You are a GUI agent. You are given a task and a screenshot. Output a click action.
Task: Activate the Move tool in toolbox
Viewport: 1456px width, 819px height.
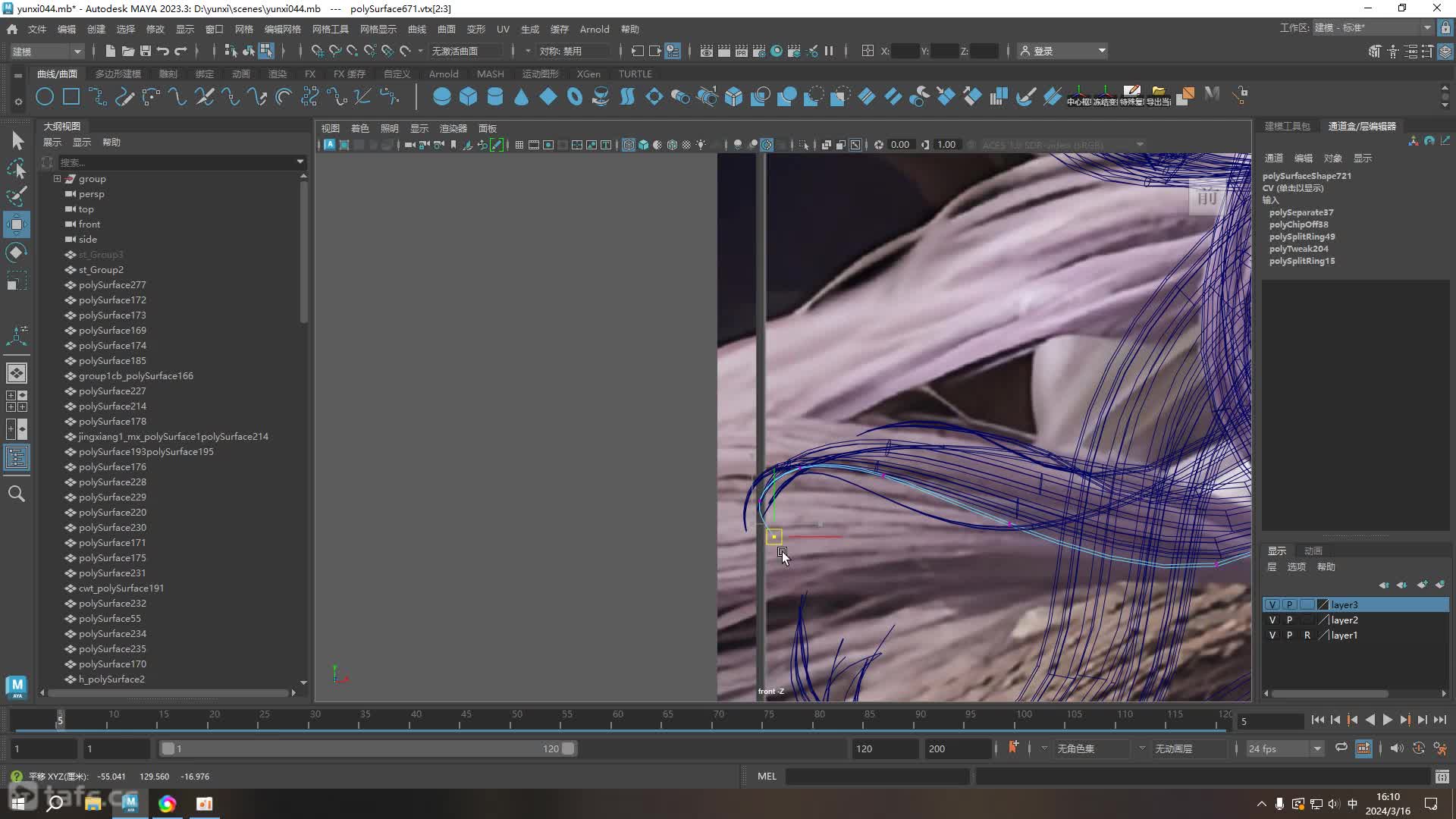click(x=17, y=224)
